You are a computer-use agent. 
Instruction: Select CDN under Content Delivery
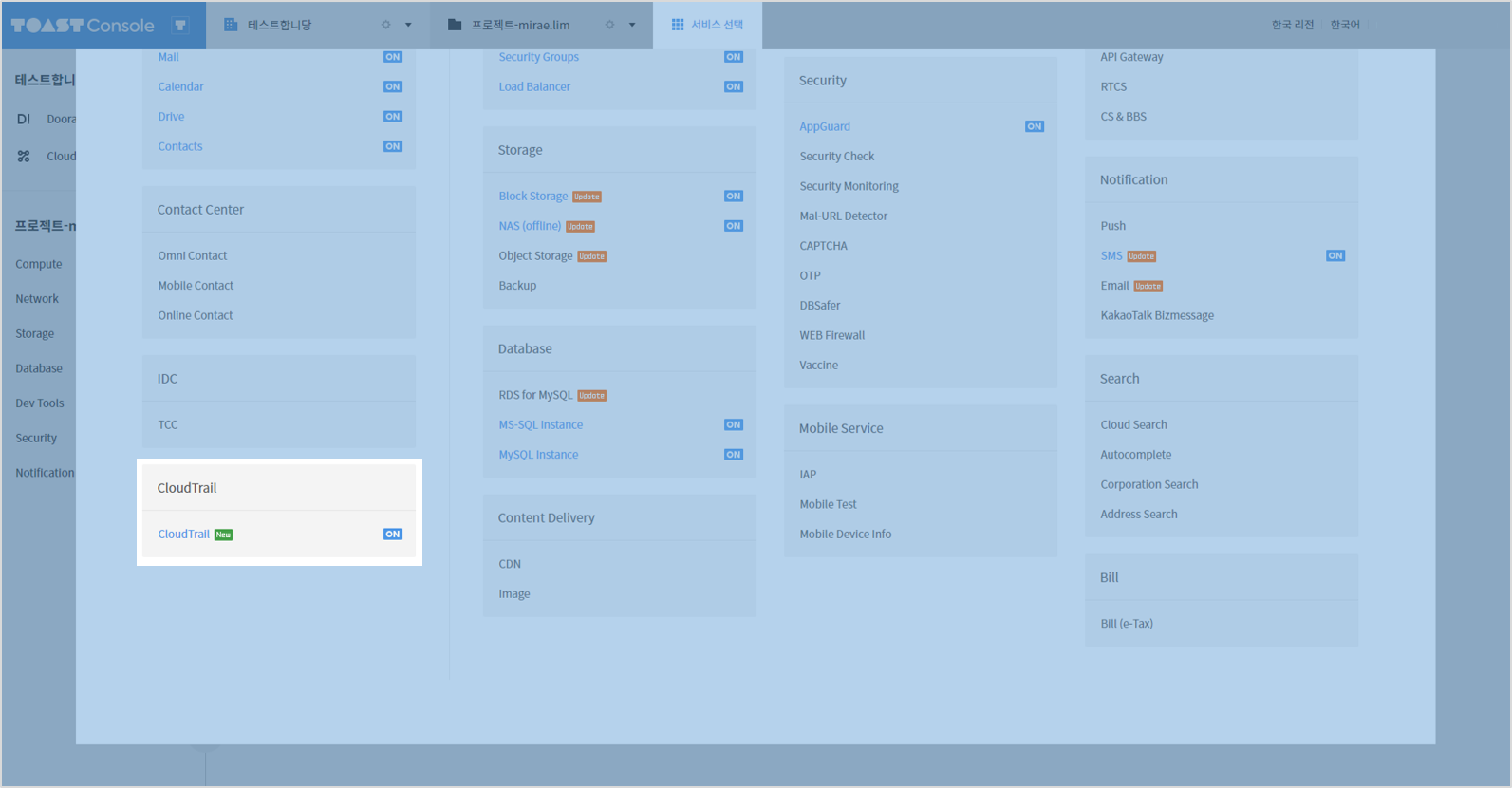click(x=510, y=564)
